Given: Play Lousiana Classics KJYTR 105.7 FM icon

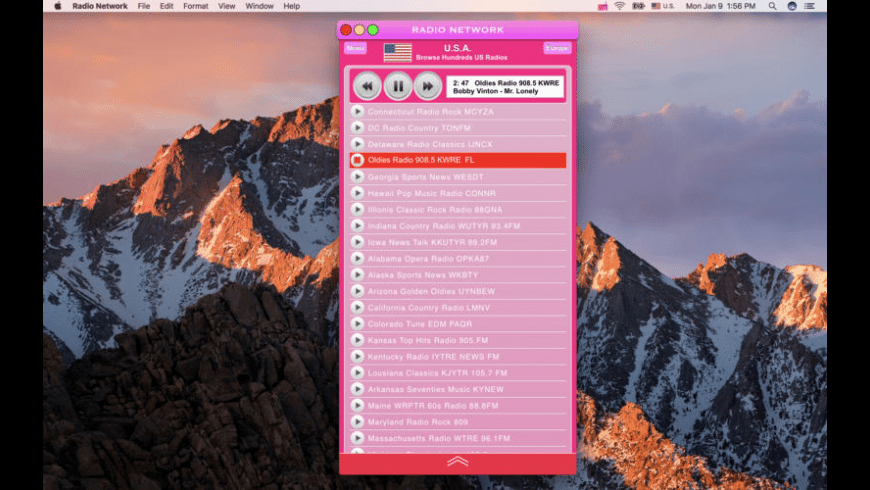Looking at the screenshot, I should (x=357, y=373).
